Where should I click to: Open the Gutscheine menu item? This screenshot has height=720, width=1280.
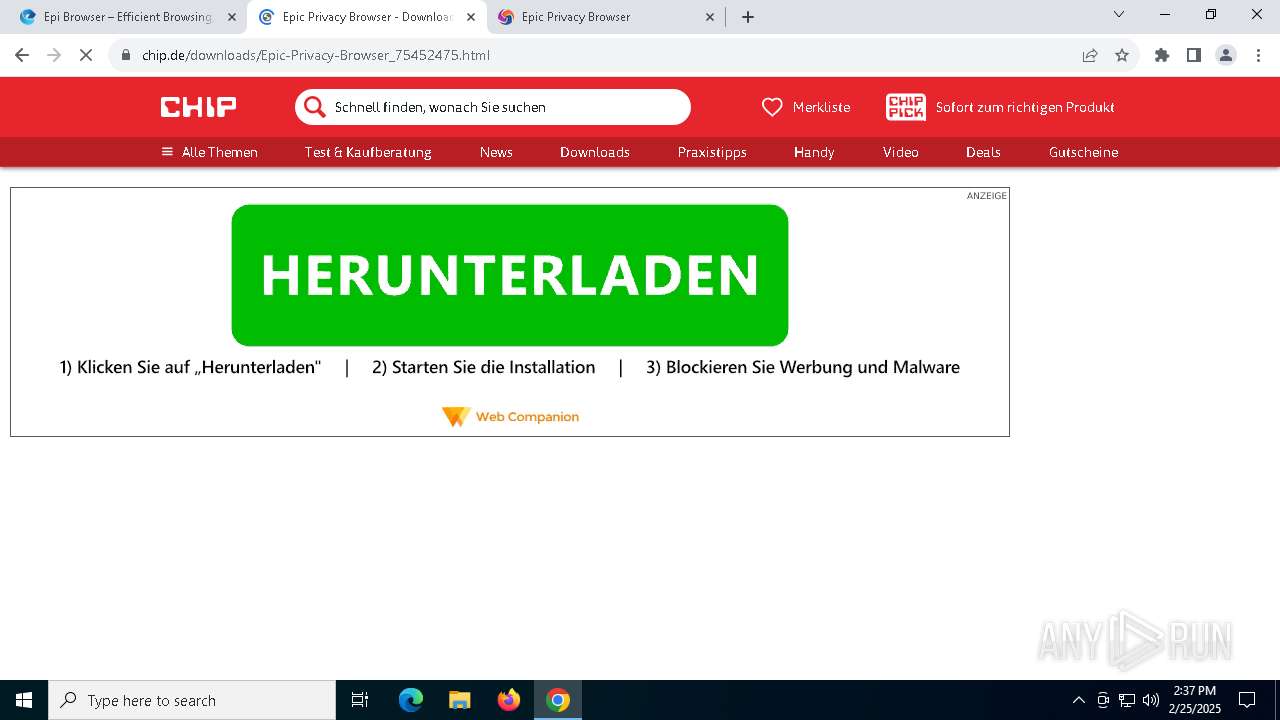pos(1083,152)
